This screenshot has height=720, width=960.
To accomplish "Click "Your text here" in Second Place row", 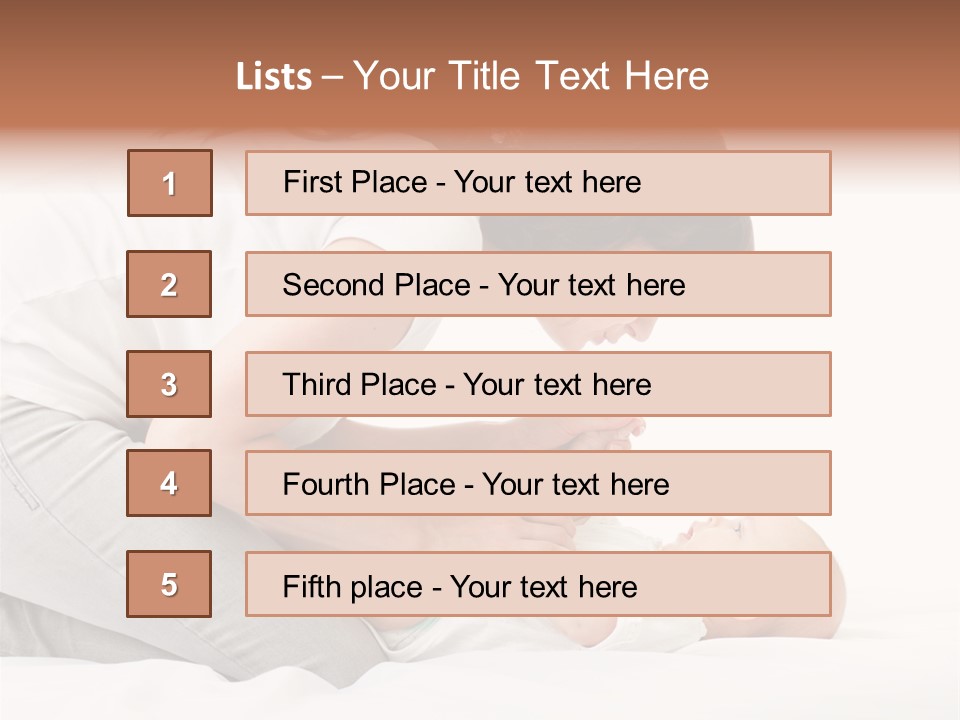I will [592, 285].
